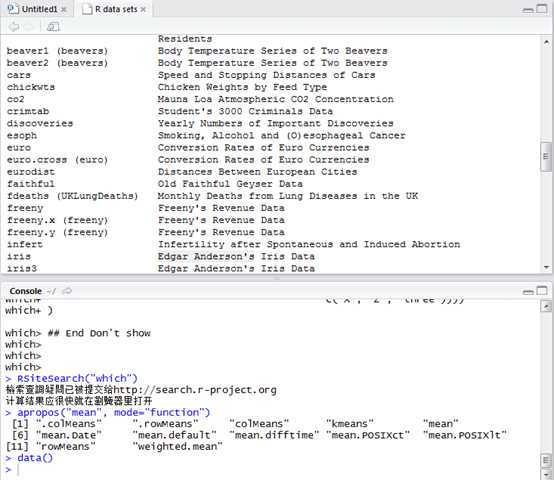Image resolution: width=554 pixels, height=480 pixels.
Task: Maximize the Console pane
Action: 542,290
